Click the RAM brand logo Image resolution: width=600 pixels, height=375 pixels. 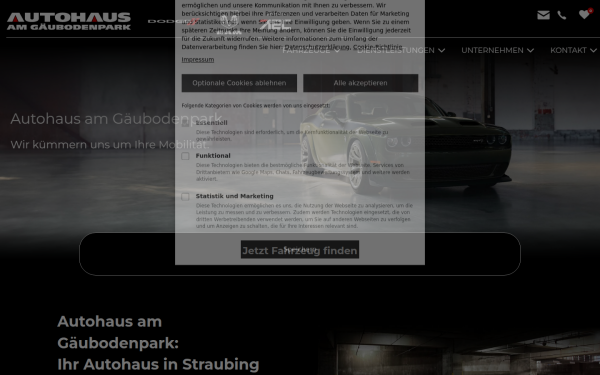(229, 24)
